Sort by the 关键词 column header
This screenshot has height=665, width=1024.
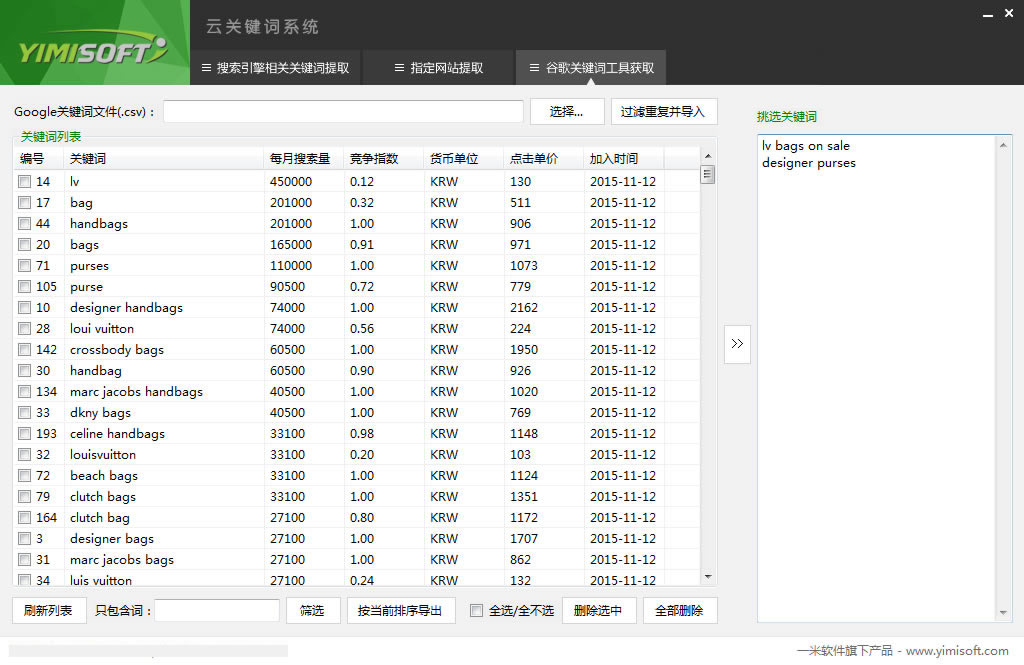click(x=164, y=159)
